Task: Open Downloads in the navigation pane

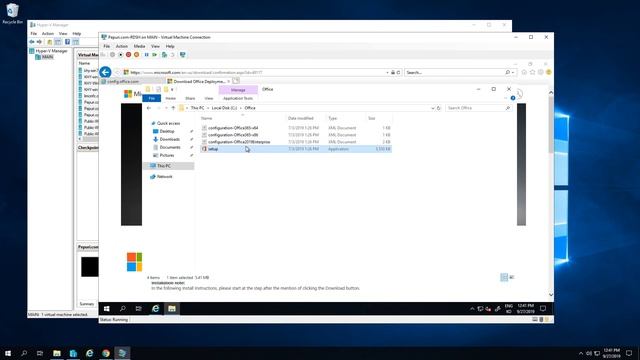Action: [169, 139]
